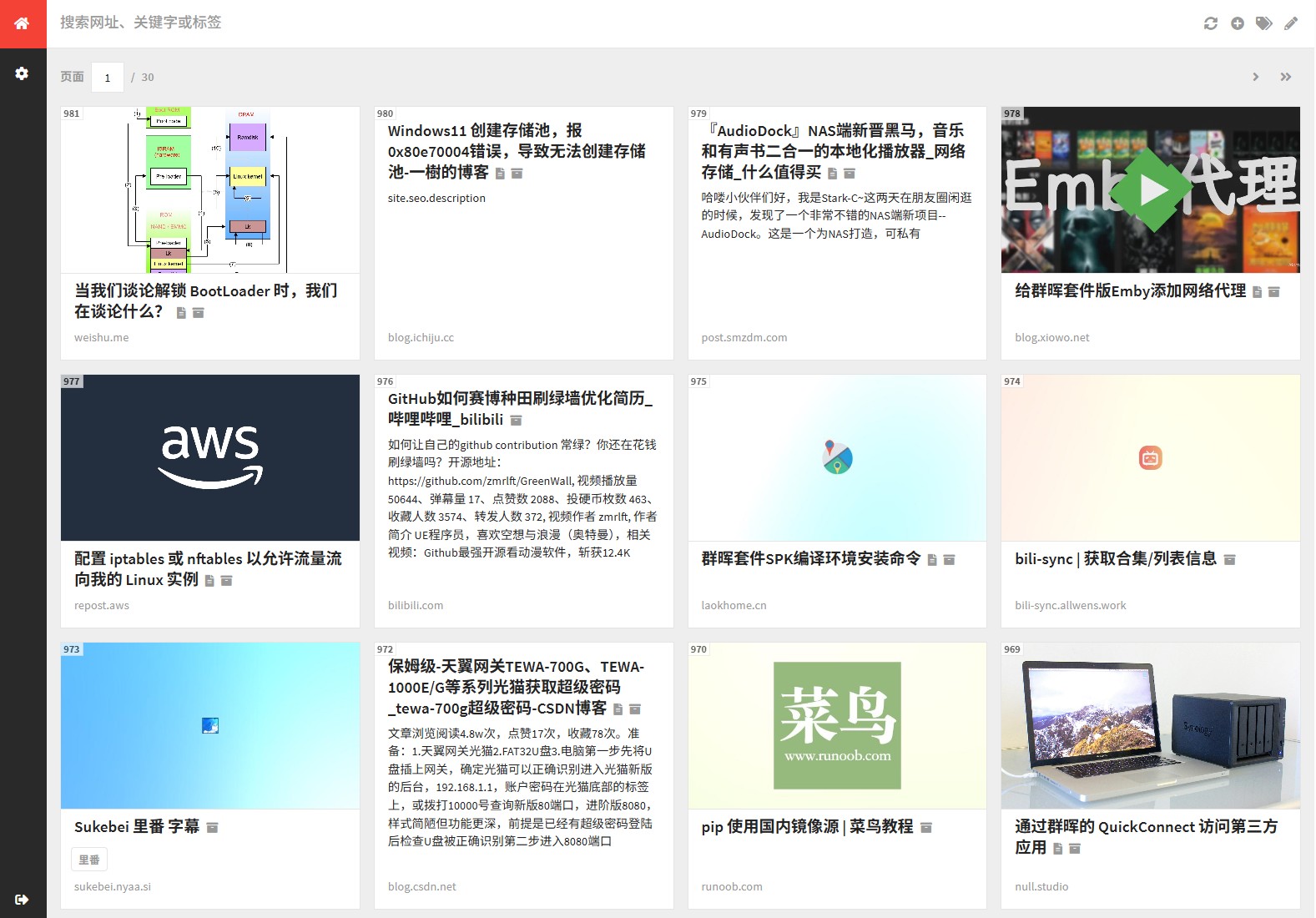Viewport: 1316px width, 918px height.
Task: Open the 当我们谈论解锁 BootLoader 时 title
Action: coord(206,300)
